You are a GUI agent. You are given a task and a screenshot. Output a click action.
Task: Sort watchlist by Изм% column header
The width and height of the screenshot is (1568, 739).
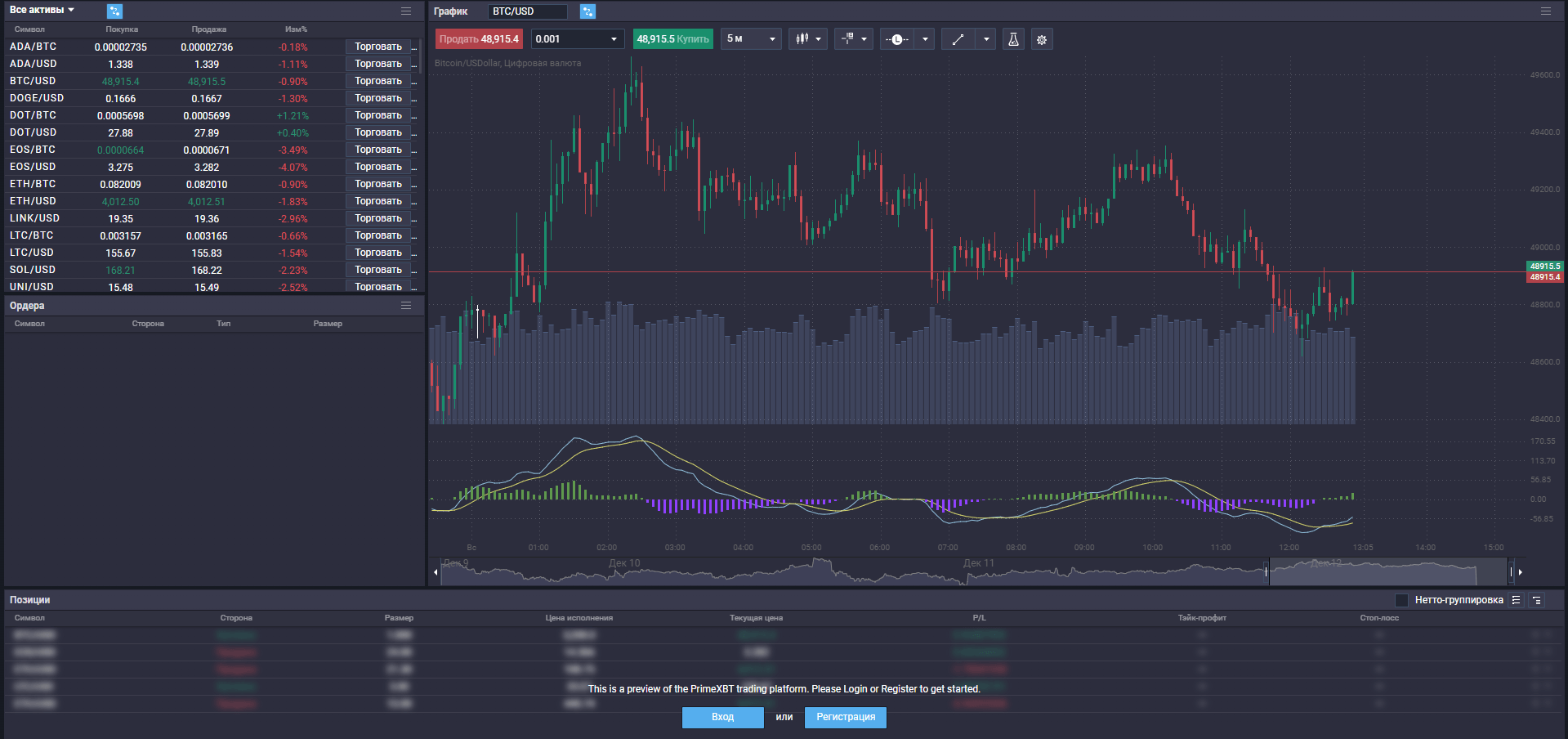click(296, 29)
